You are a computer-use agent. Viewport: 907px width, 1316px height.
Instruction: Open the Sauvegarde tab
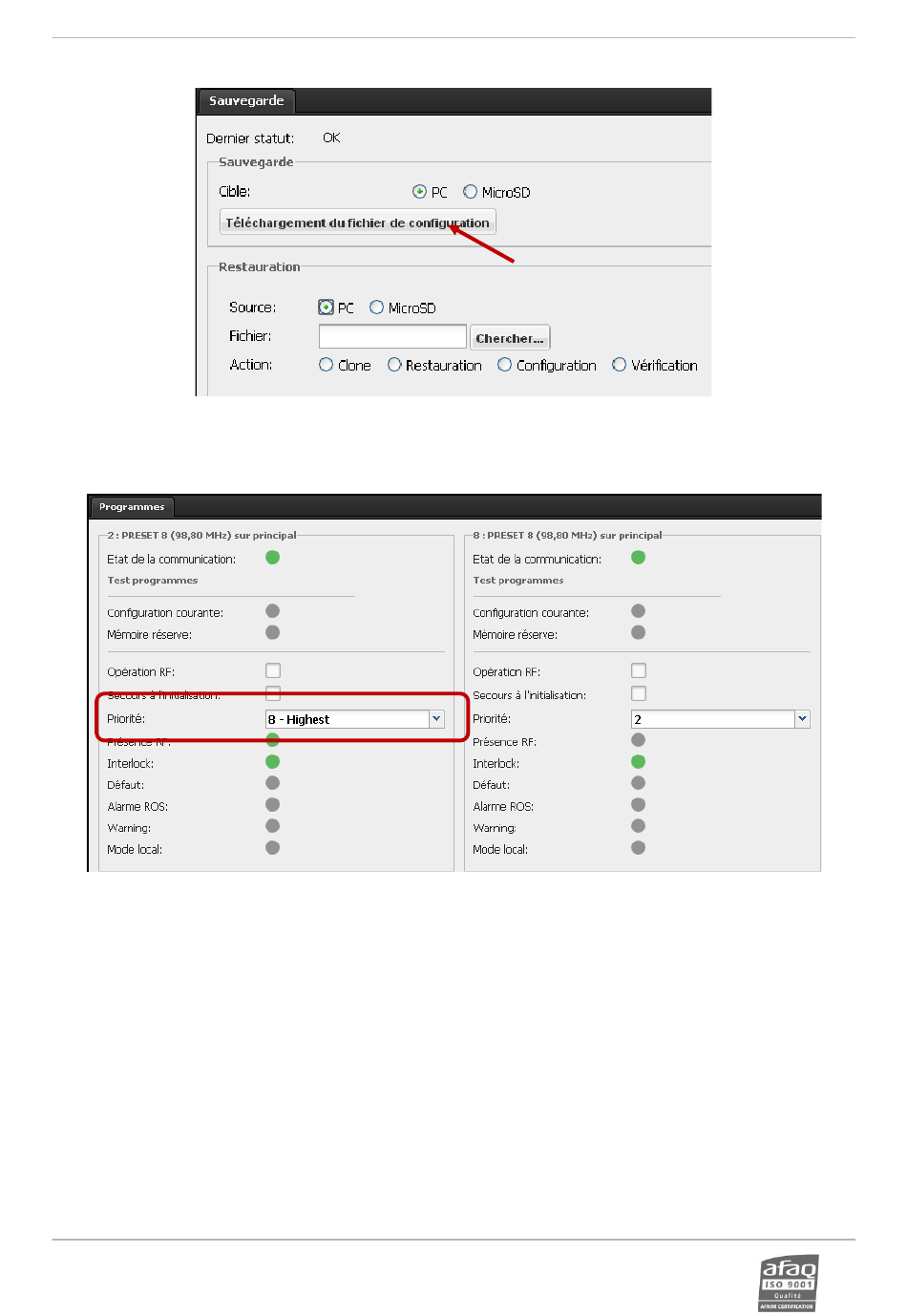246,101
